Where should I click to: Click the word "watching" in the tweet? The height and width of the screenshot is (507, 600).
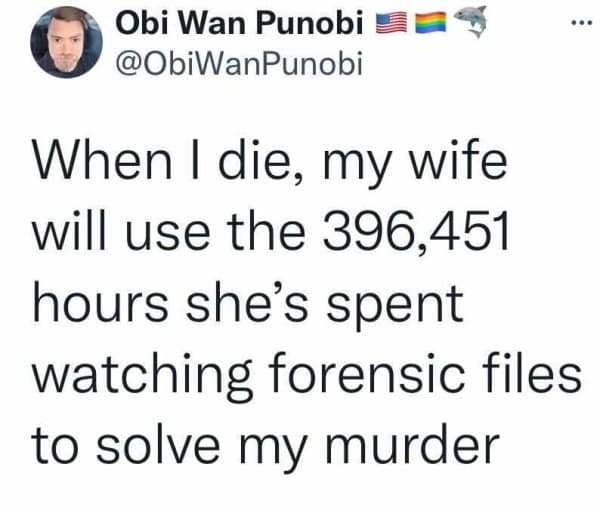pos(149,374)
